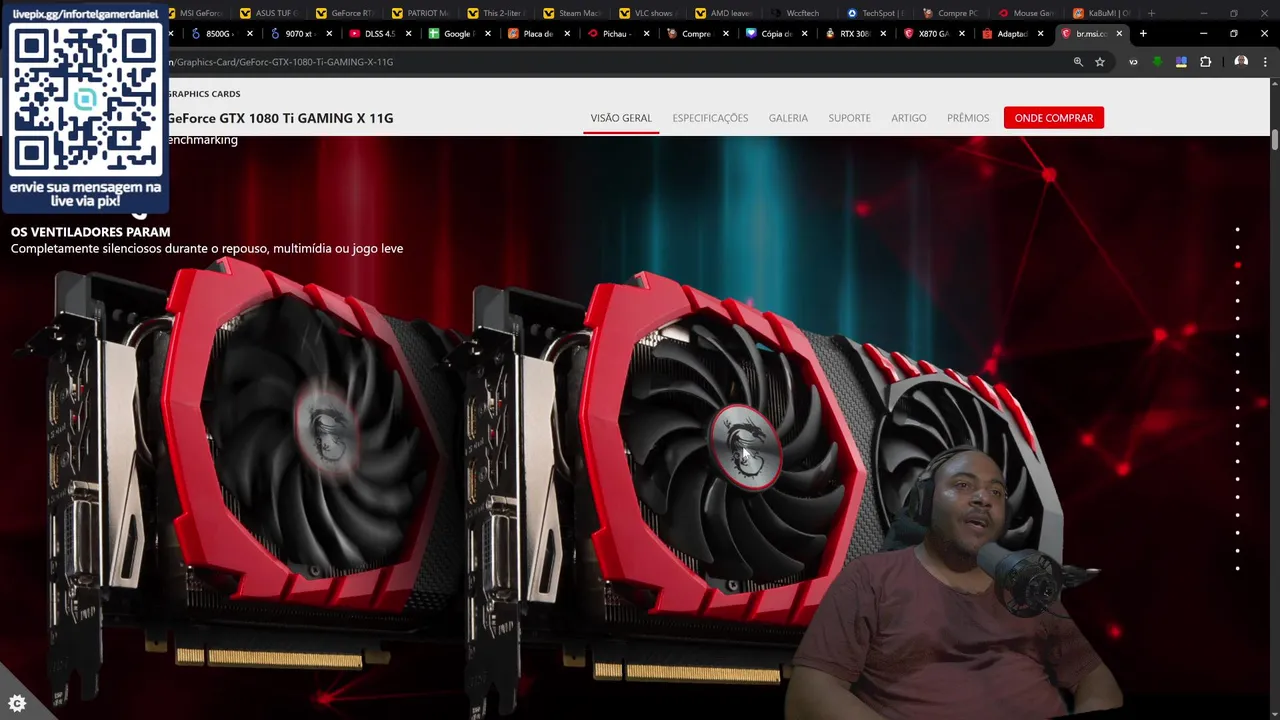Close the Pichau tab
The width and height of the screenshot is (1280, 720).
click(x=646, y=33)
